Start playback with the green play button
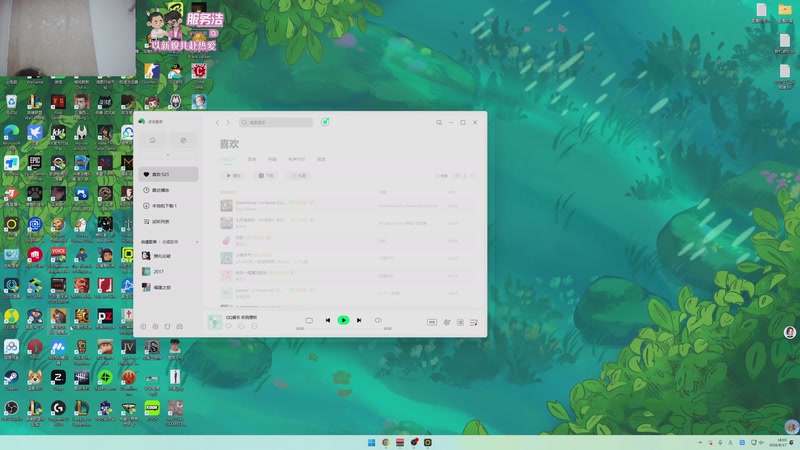This screenshot has width=800, height=450. click(343, 320)
